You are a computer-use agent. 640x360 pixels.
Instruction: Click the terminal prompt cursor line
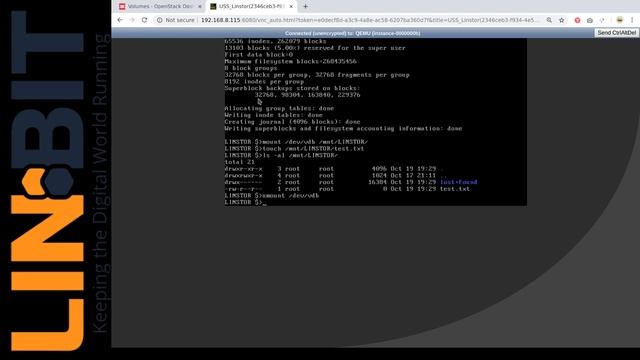[245, 202]
